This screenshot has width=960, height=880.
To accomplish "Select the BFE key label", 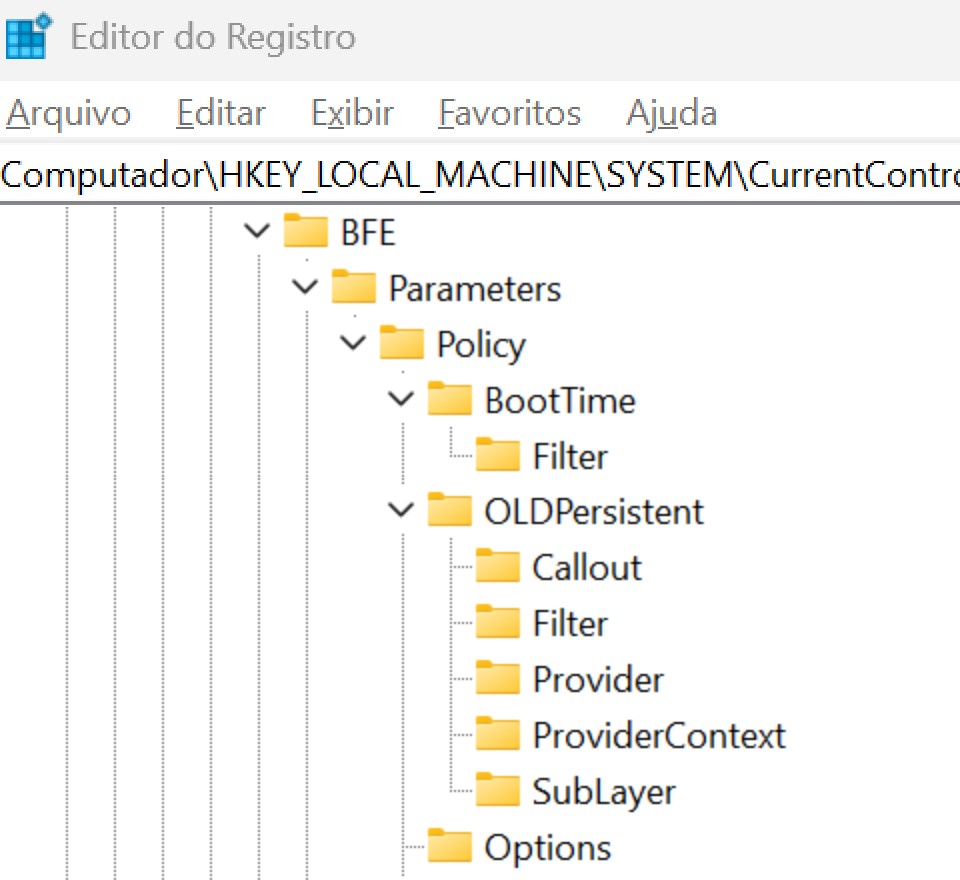I will point(368,233).
